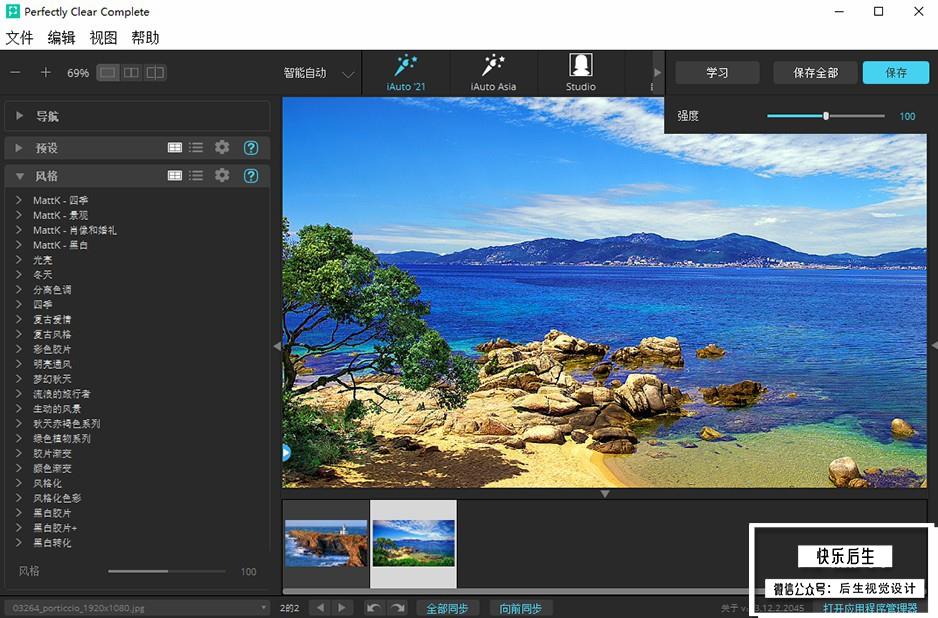Open the 视图 menu
This screenshot has width=938, height=618.
[x=103, y=38]
